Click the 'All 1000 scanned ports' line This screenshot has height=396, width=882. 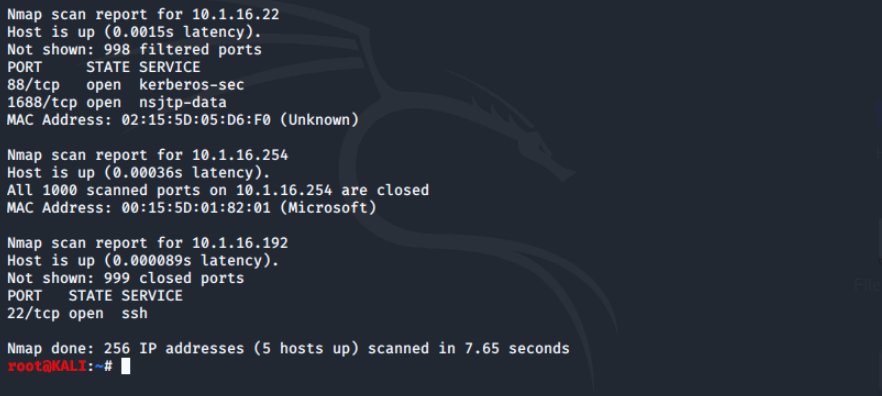tap(218, 190)
